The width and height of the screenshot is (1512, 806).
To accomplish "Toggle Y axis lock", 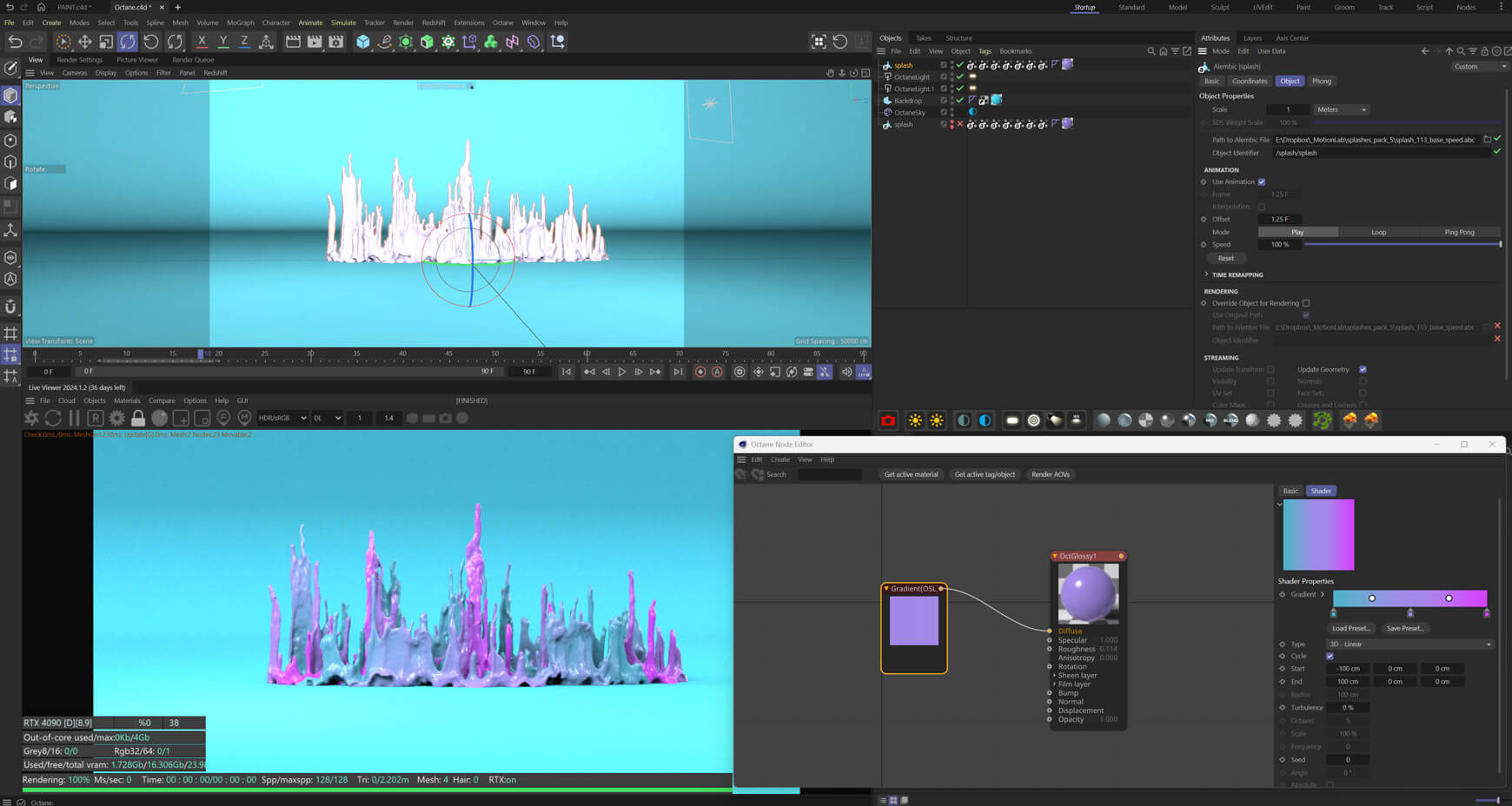I will (x=223, y=42).
